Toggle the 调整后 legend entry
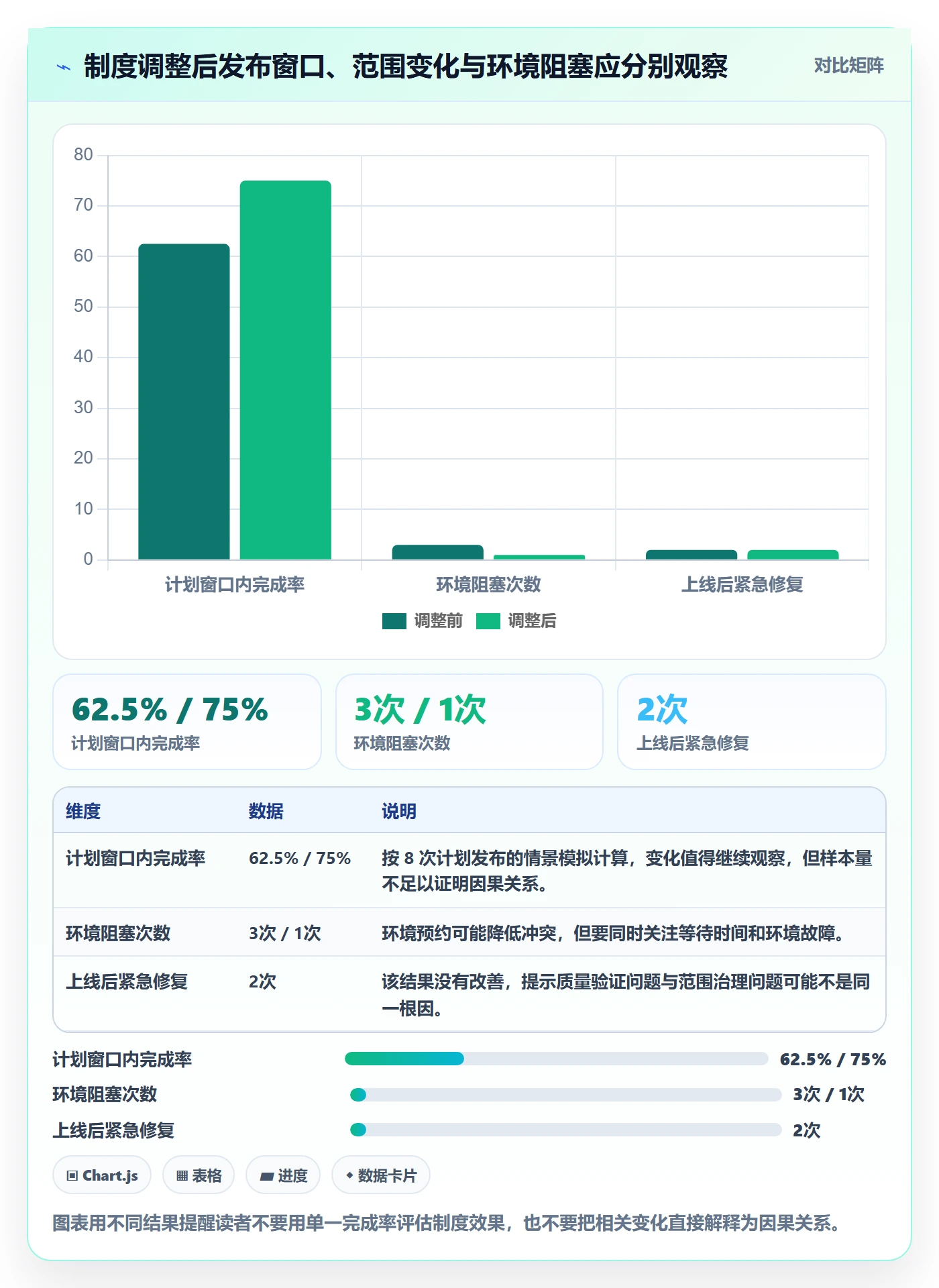 click(x=516, y=621)
